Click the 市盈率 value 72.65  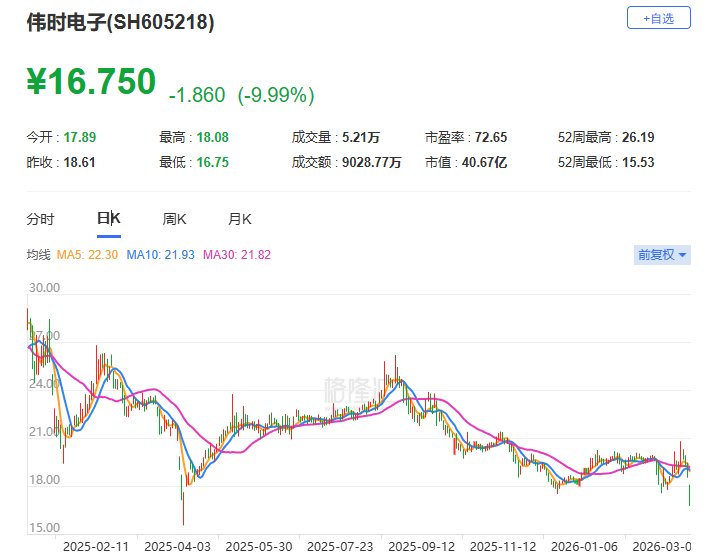point(491,137)
